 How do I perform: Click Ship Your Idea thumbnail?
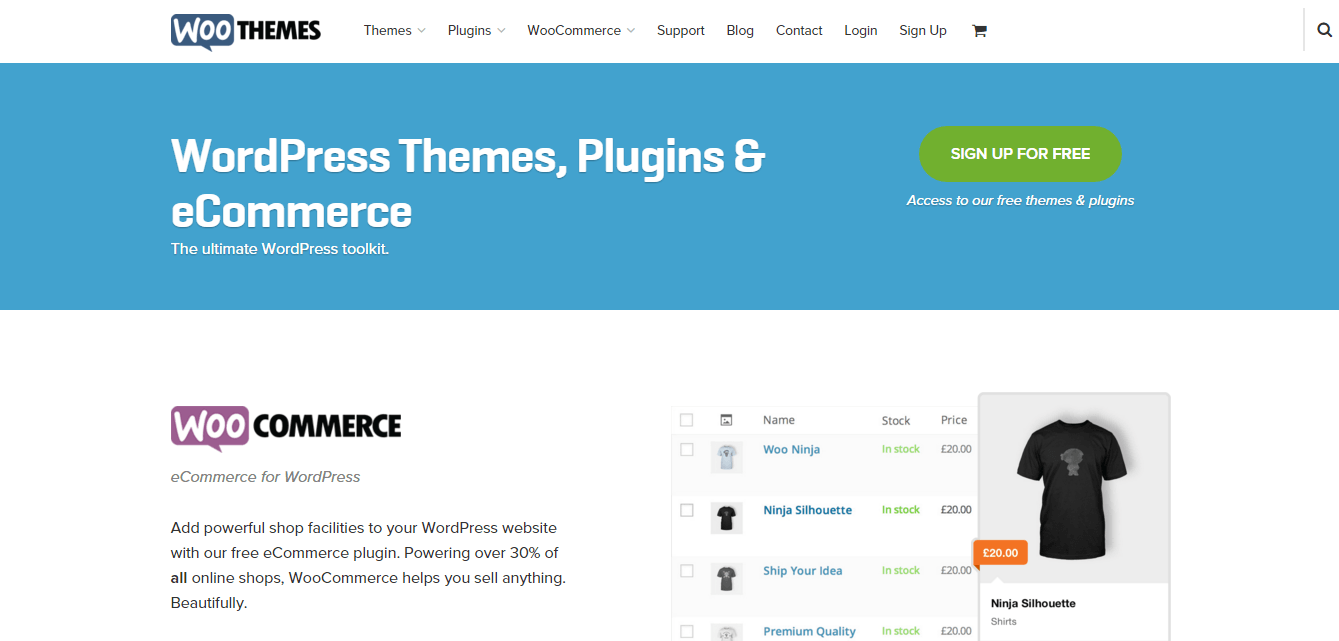pos(727,578)
